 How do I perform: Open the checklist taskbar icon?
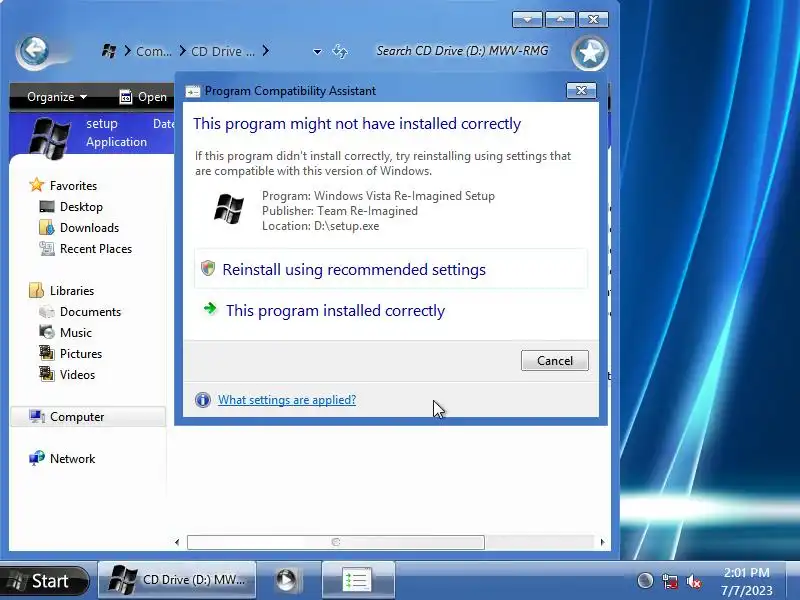[357, 580]
